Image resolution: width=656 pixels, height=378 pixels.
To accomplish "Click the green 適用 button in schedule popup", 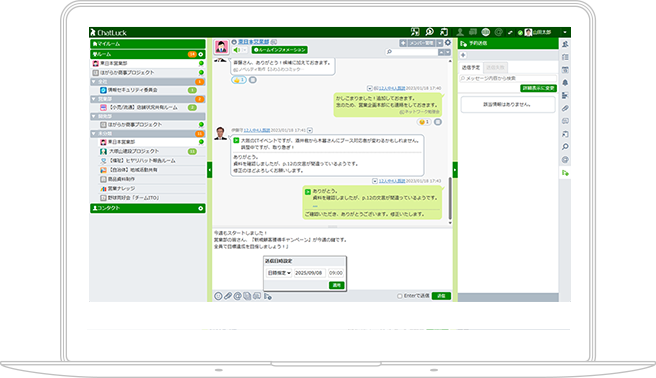I will point(336,285).
